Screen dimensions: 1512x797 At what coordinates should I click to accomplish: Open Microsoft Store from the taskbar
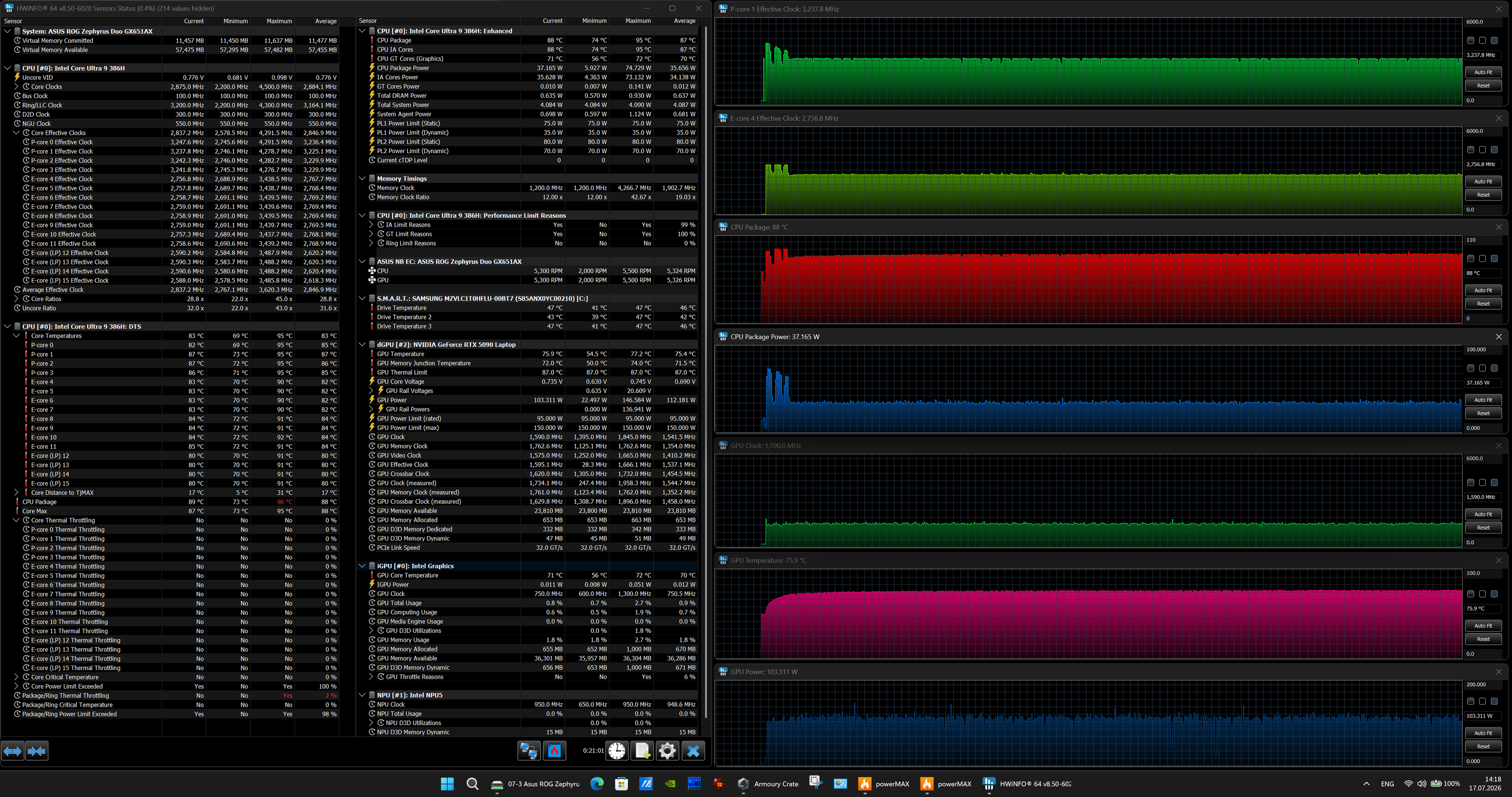pyautogui.click(x=621, y=783)
